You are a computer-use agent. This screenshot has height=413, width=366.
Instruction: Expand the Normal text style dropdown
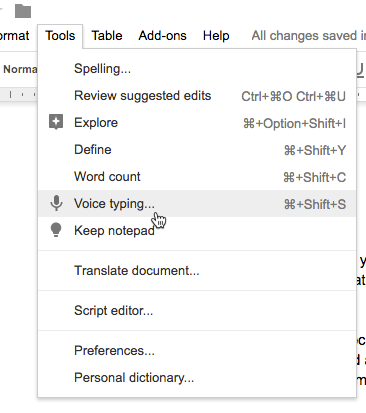pos(20,69)
